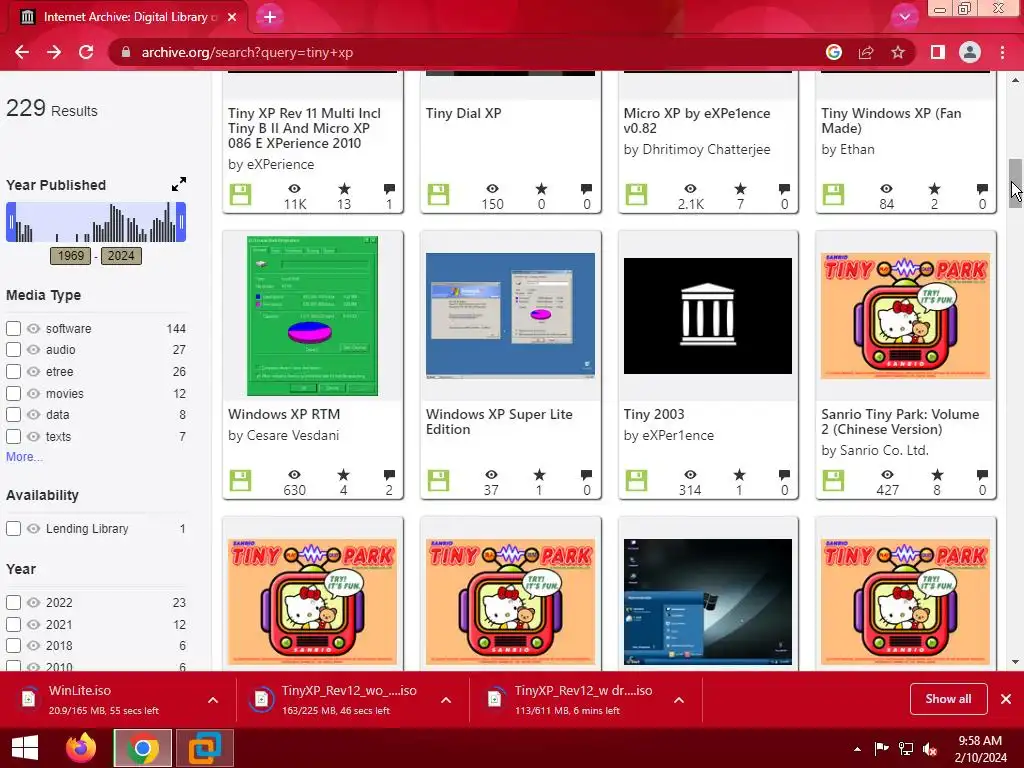Expand TinyXP_Rev12_w dr download options
1024x768 pixels.
[x=679, y=700]
